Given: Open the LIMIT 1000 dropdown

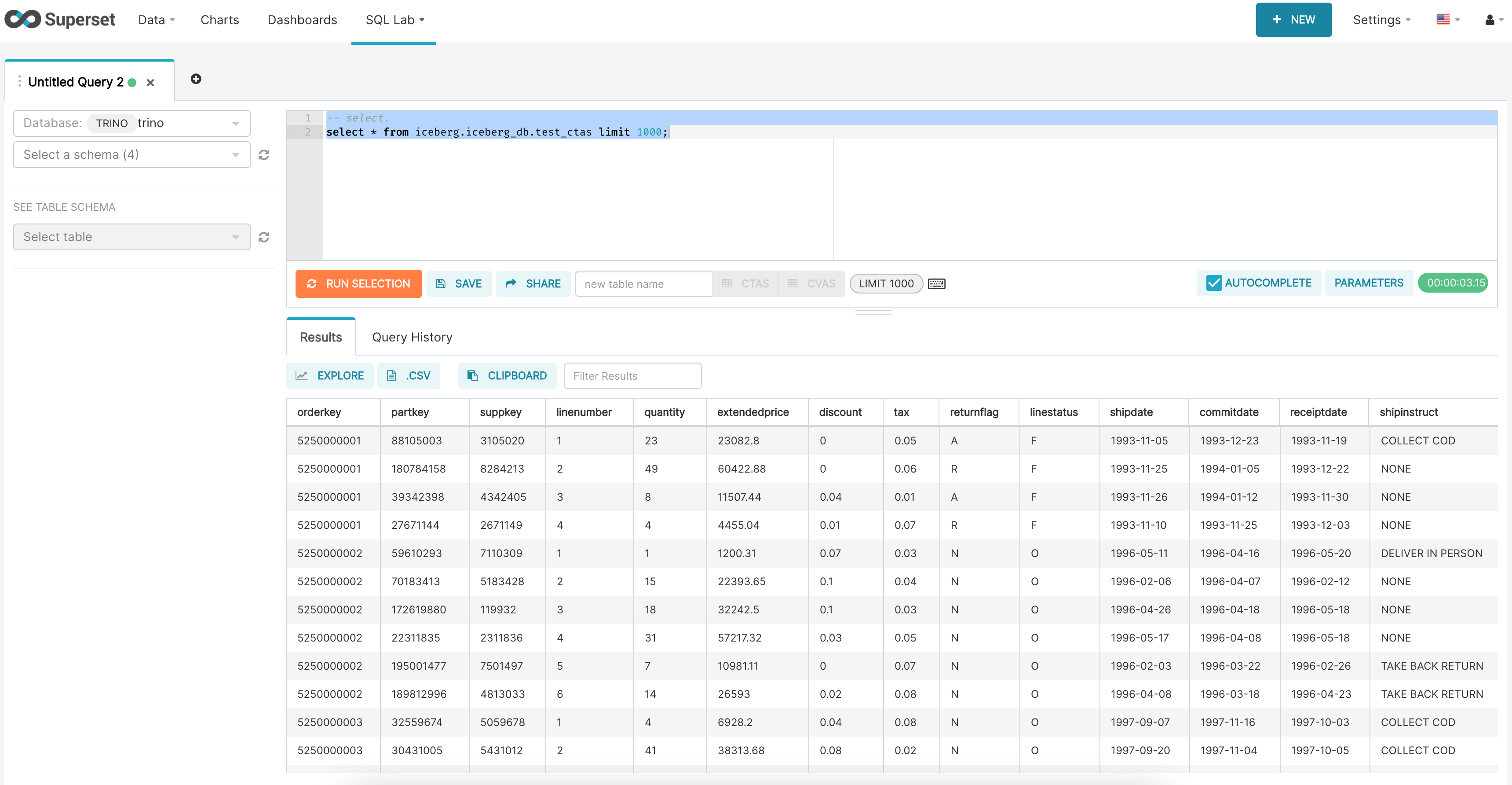Looking at the screenshot, I should 886,283.
